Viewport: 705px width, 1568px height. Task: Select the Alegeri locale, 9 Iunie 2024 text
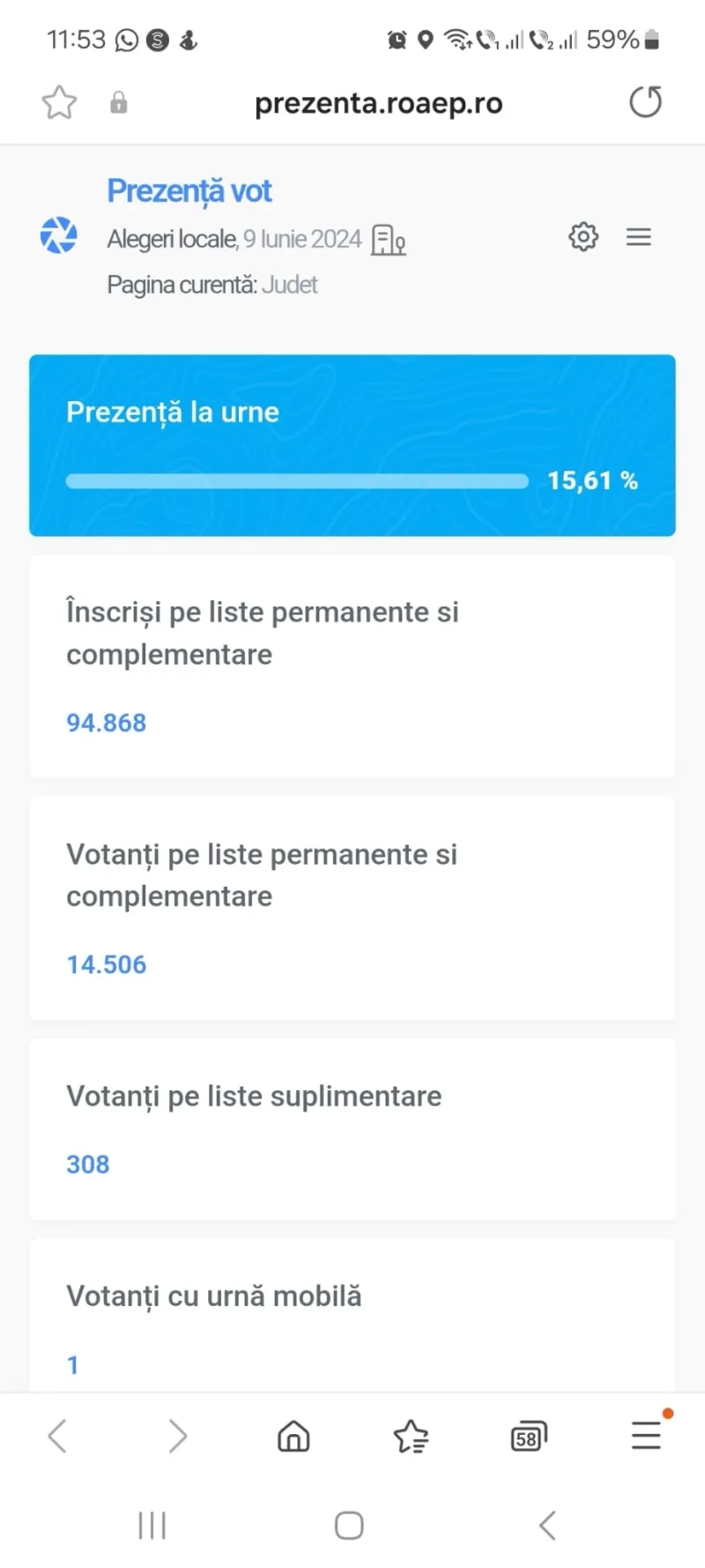pos(234,239)
